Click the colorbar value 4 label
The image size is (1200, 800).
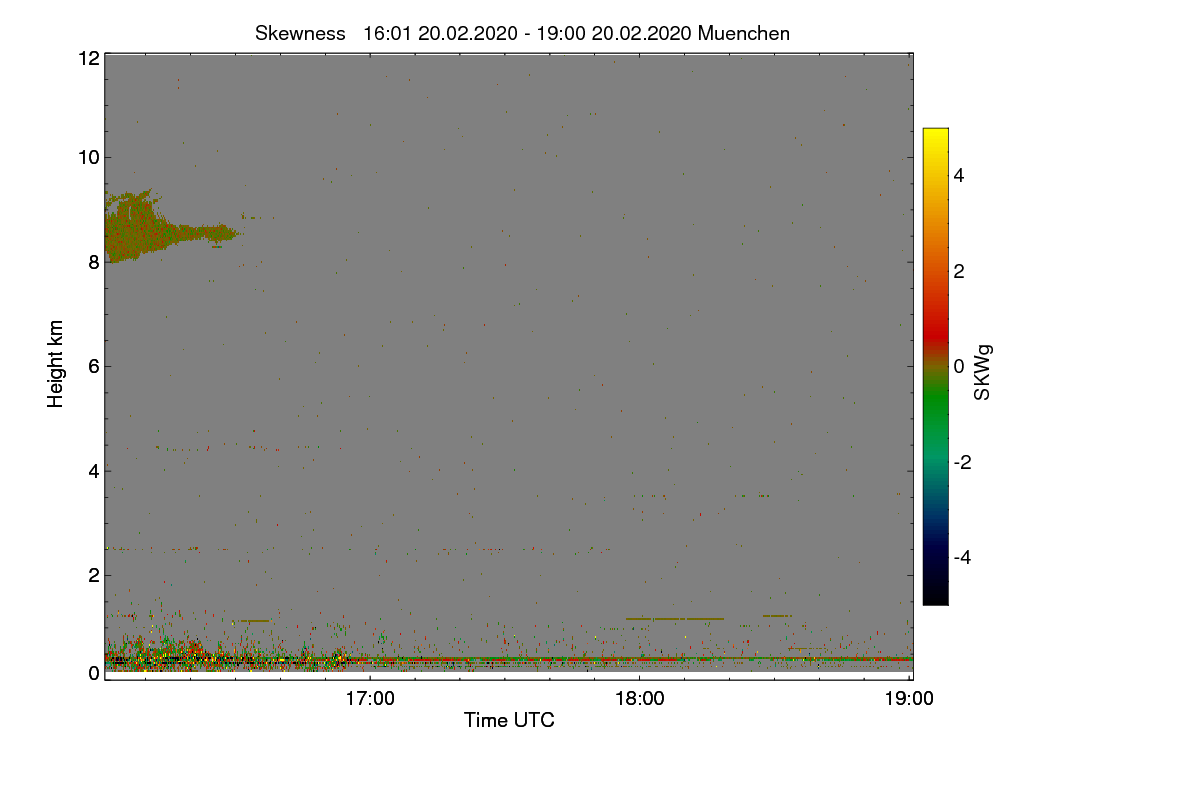(960, 176)
